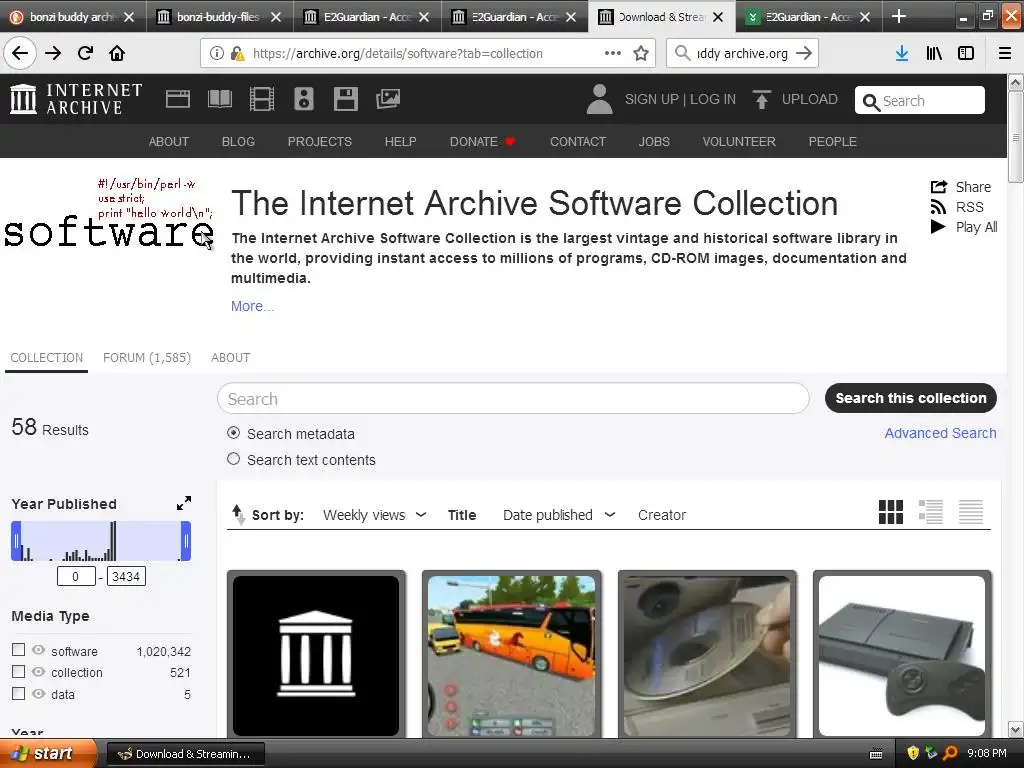Open the Internet Archive Web media icon
This screenshot has width=1024, height=768.
pyautogui.click(x=178, y=99)
